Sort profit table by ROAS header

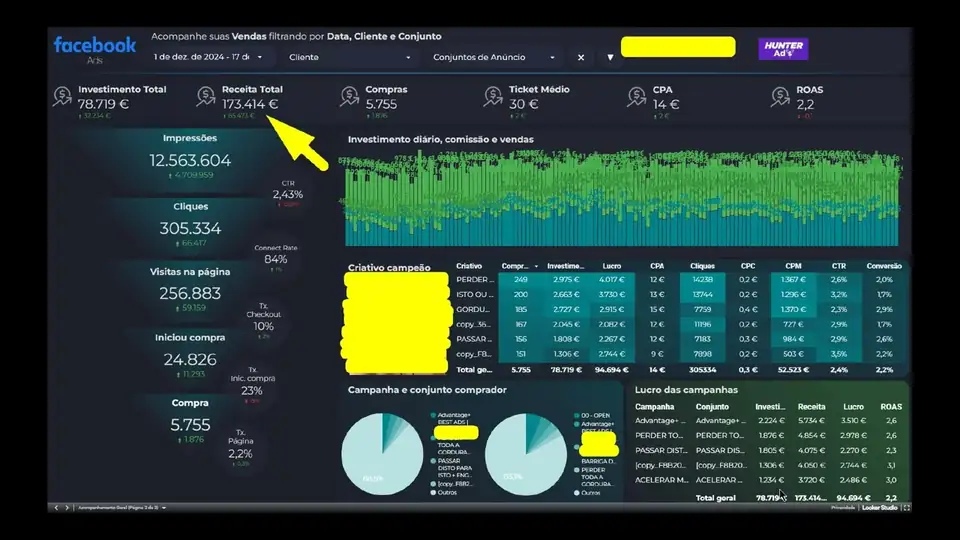[891, 407]
